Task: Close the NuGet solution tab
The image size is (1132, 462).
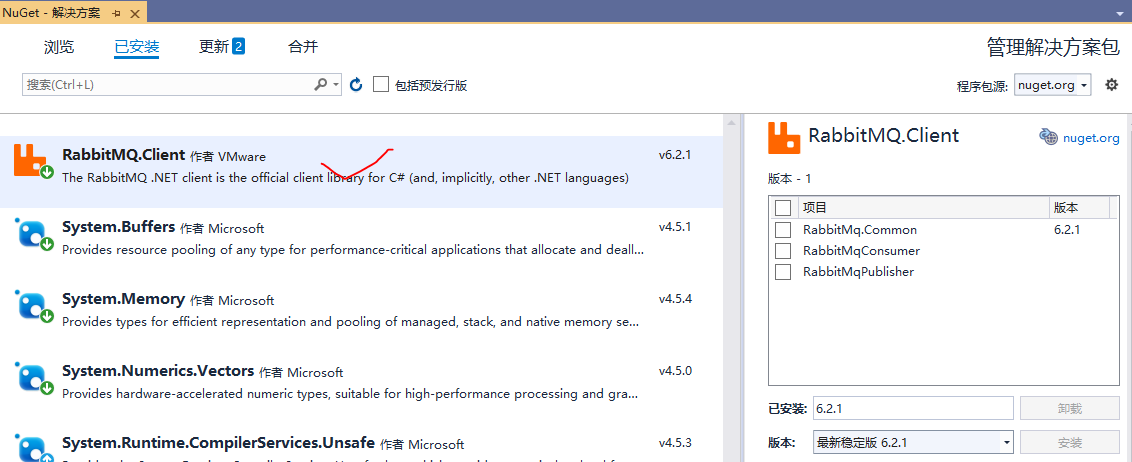Action: coord(134,12)
